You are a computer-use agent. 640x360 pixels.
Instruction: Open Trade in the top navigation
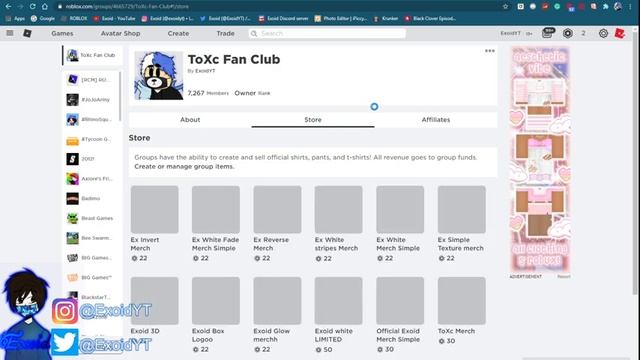[225, 33]
